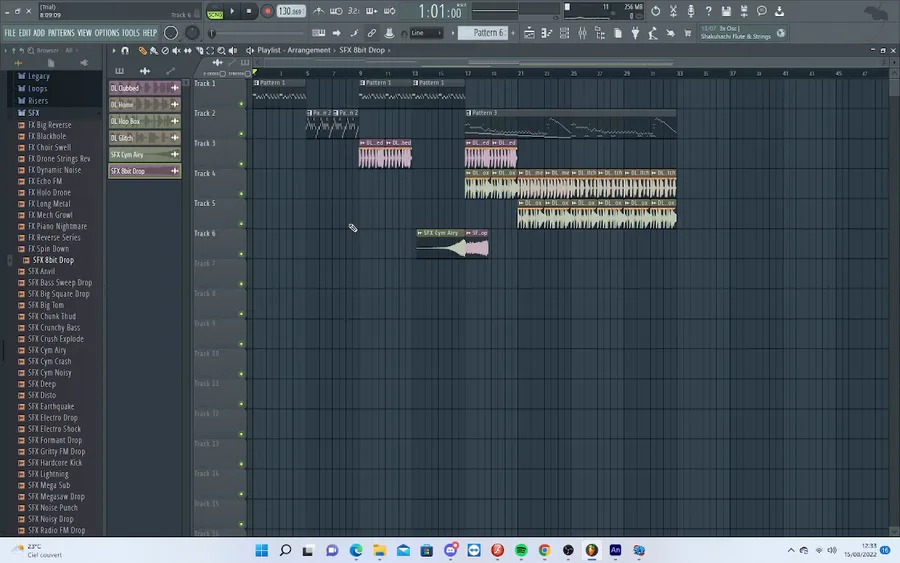The width and height of the screenshot is (900, 563).
Task: Open the Channel rack view icon
Action: point(564,33)
